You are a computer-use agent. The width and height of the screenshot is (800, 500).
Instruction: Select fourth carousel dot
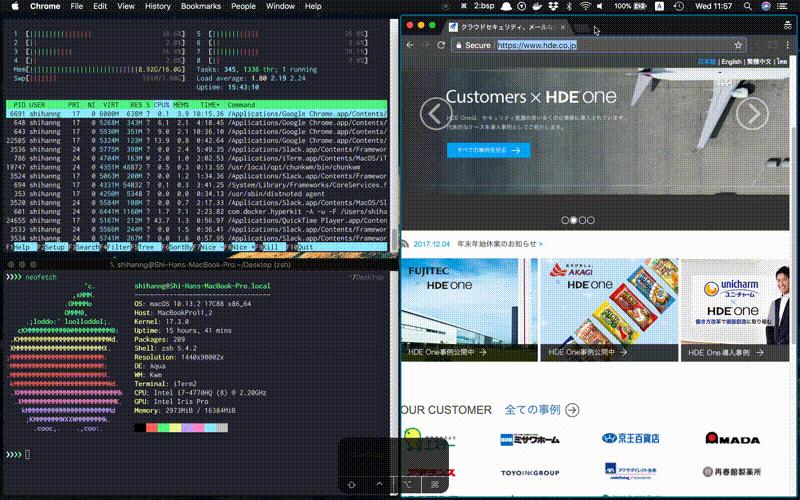[591, 220]
